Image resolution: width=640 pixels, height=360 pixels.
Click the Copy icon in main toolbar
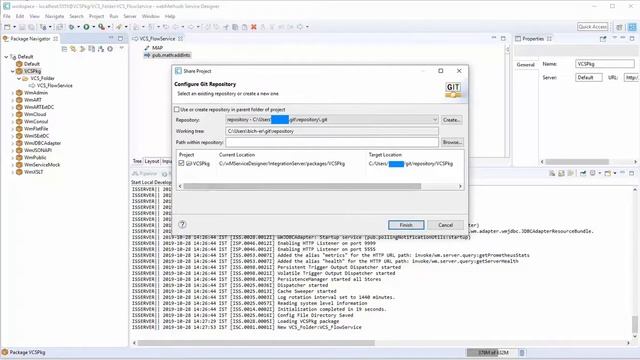[235, 27]
